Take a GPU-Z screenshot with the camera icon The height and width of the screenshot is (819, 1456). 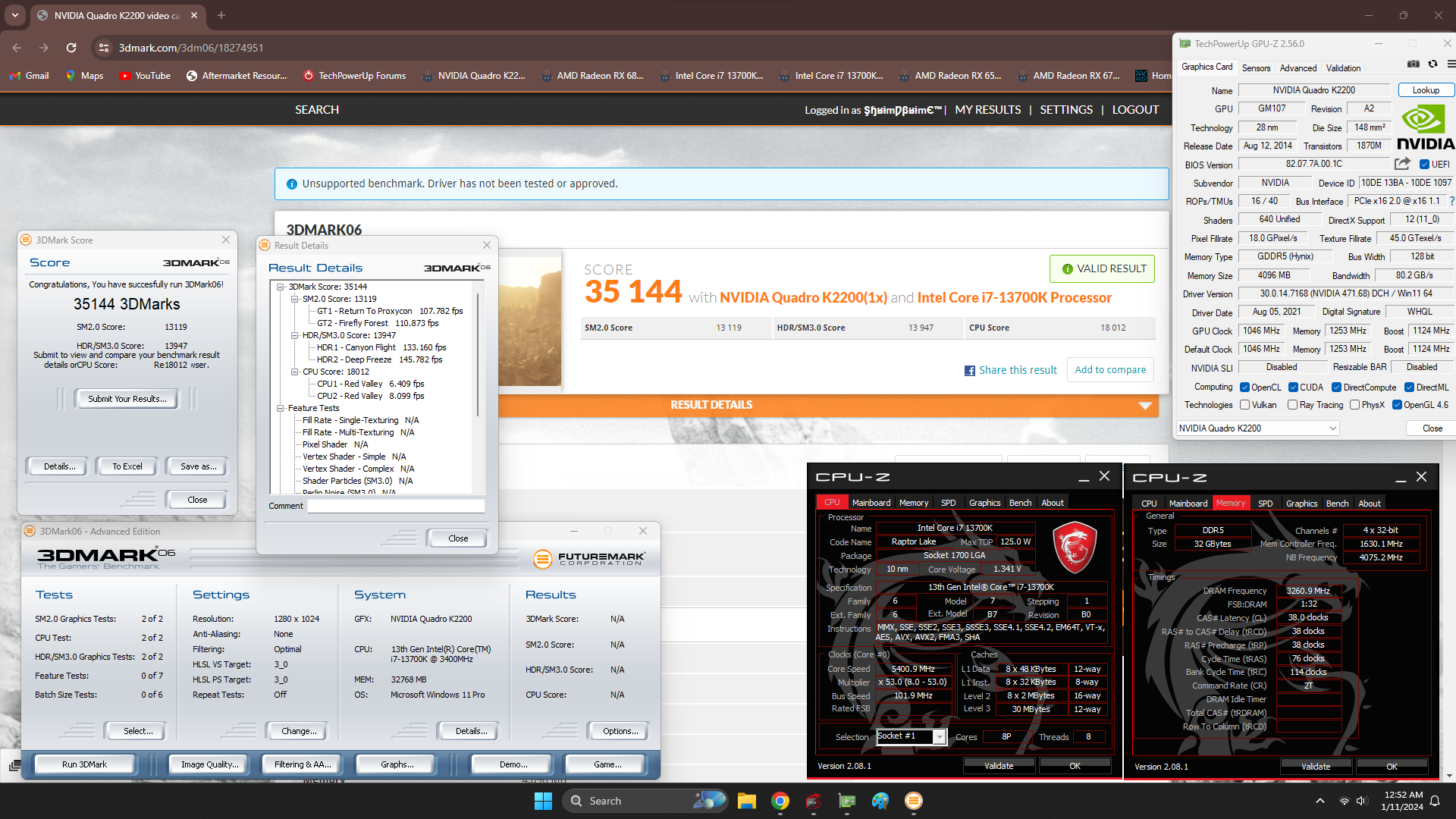(1414, 64)
